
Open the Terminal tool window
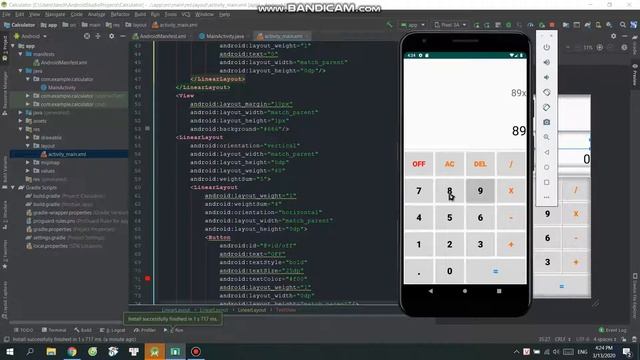[54, 330]
